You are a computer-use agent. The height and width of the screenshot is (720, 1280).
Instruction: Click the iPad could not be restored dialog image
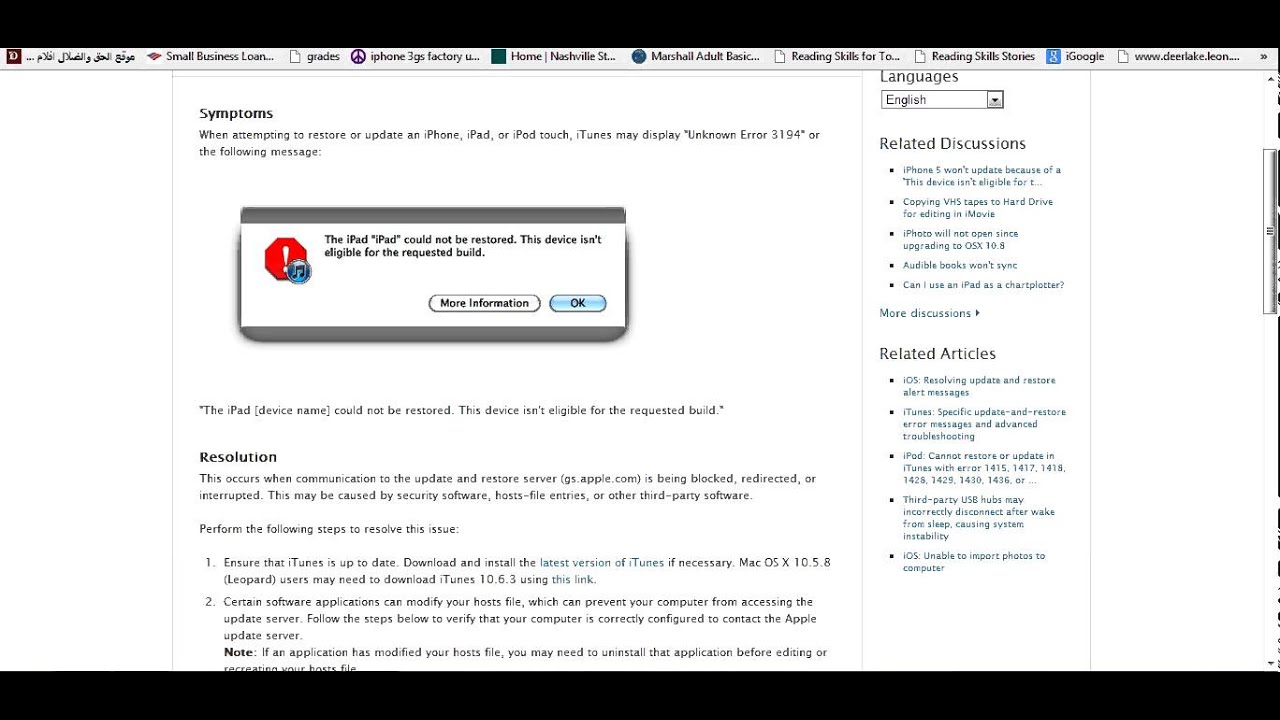pyautogui.click(x=433, y=275)
